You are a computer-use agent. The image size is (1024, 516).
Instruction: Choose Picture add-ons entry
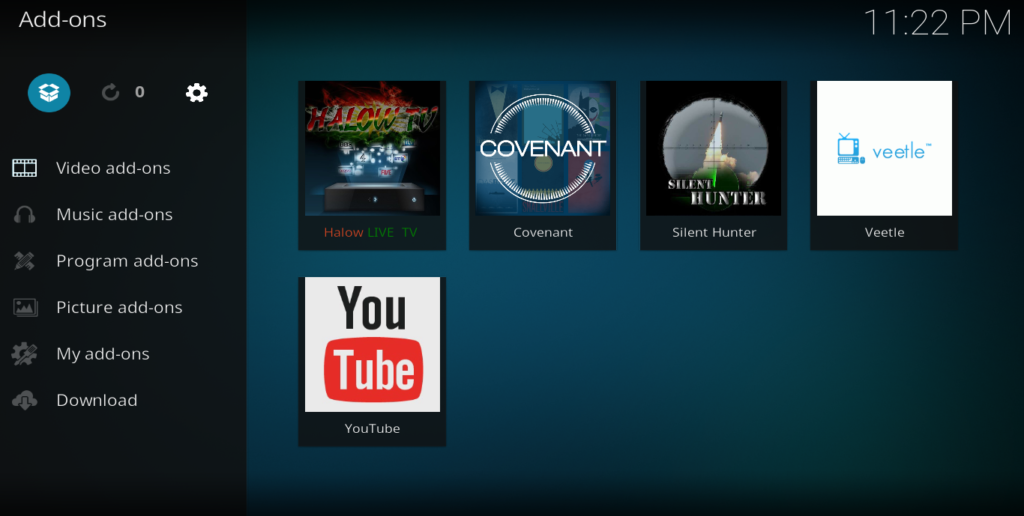click(119, 307)
